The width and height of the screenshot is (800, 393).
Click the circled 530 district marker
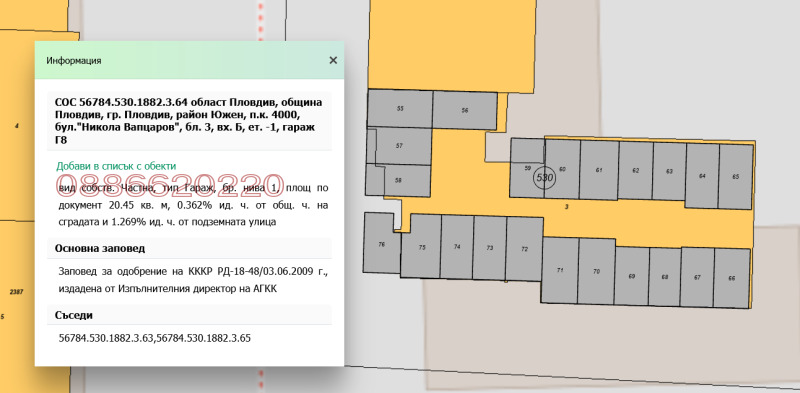(545, 178)
